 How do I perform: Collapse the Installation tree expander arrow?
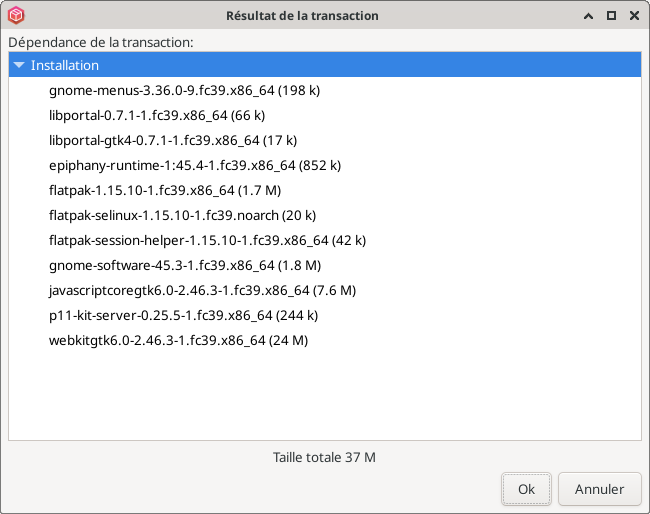(x=19, y=65)
